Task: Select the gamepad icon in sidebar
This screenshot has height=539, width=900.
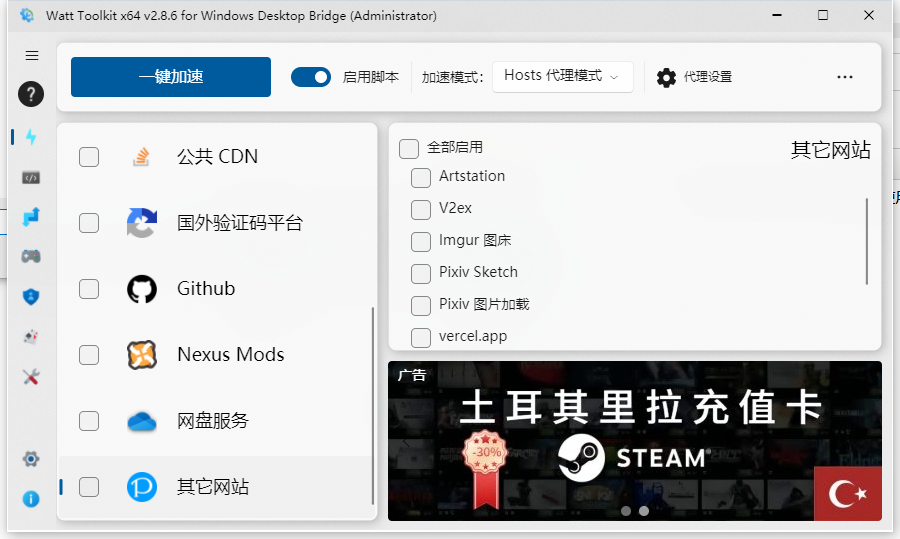Action: click(x=31, y=256)
